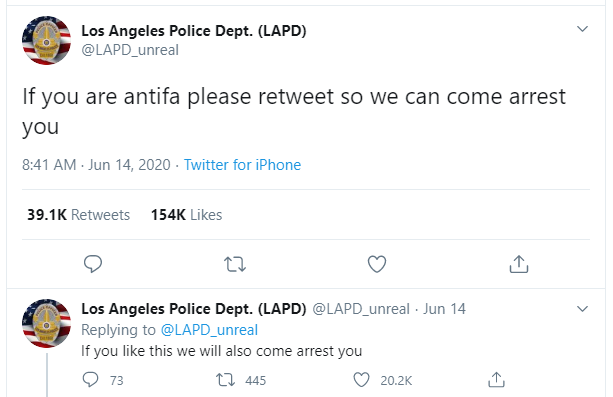Reply to the tweet with 73 replies
Screen dimensions: 613x397
pyautogui.click(x=91, y=379)
